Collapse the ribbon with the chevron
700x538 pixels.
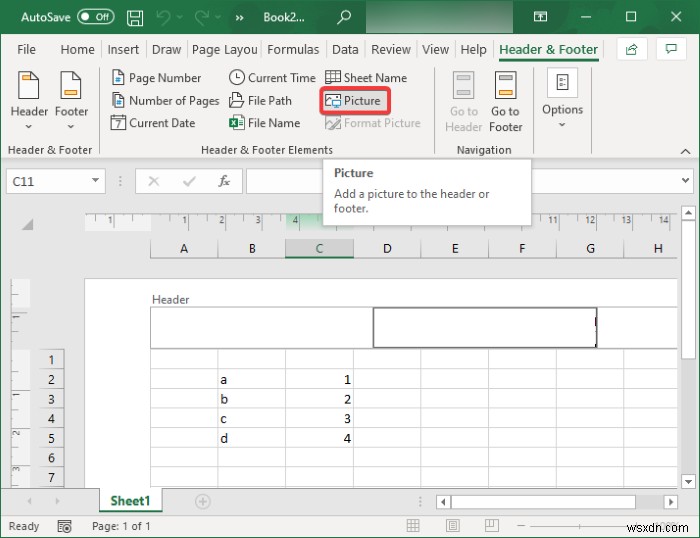685,151
